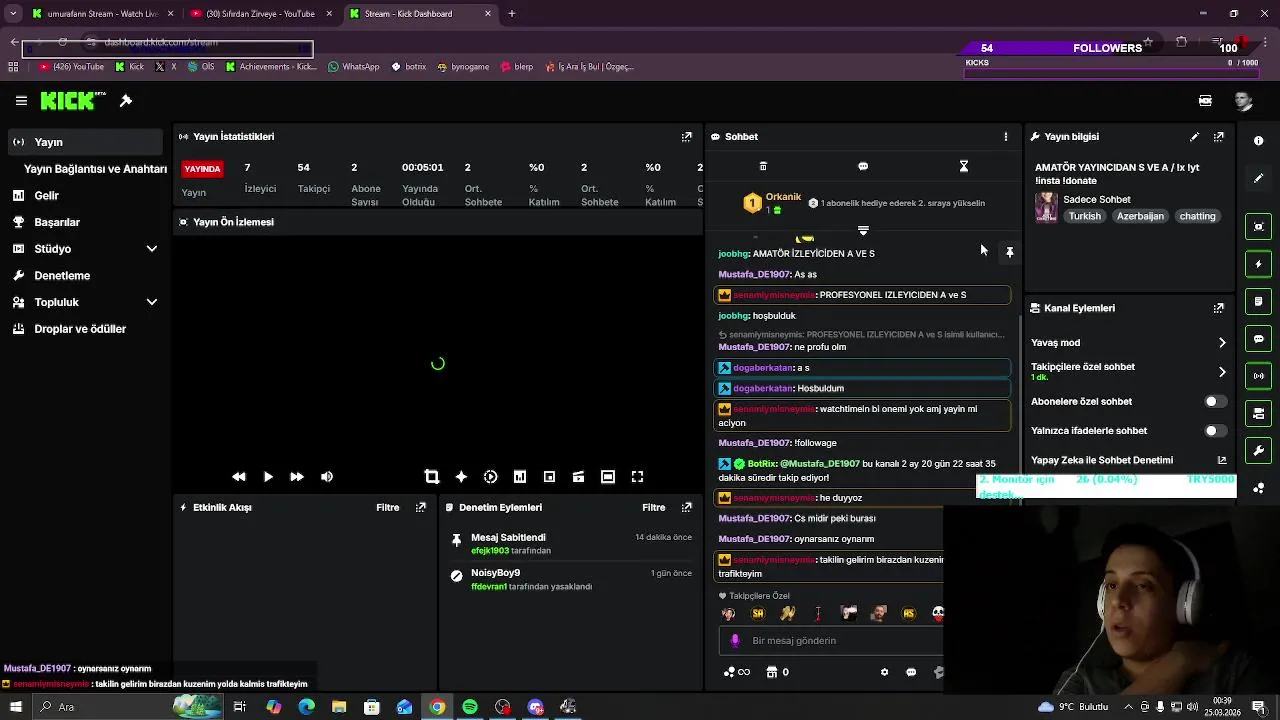Toggle Abonelere özel sohbet switch
1280x720 pixels.
1215,402
